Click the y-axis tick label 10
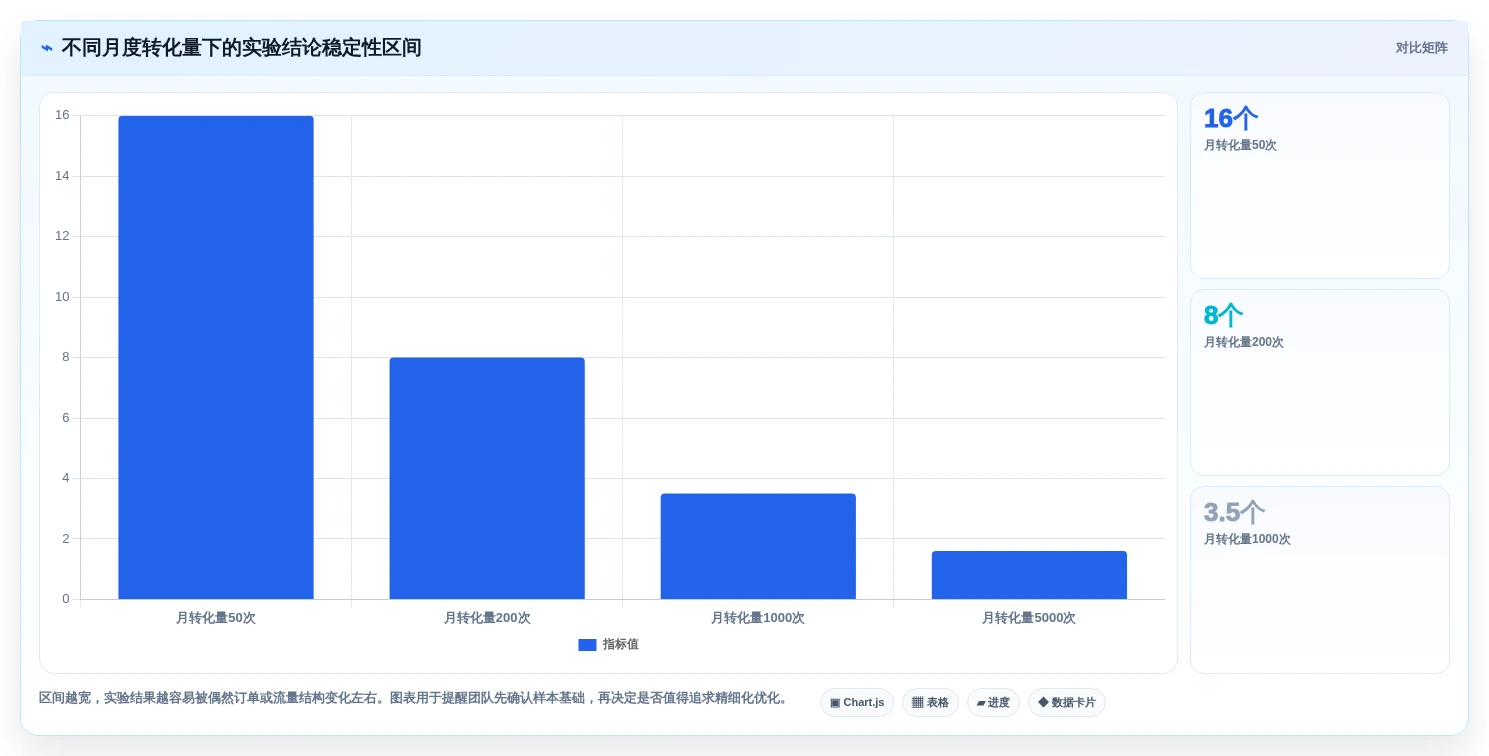The height and width of the screenshot is (756, 1489). point(63,297)
